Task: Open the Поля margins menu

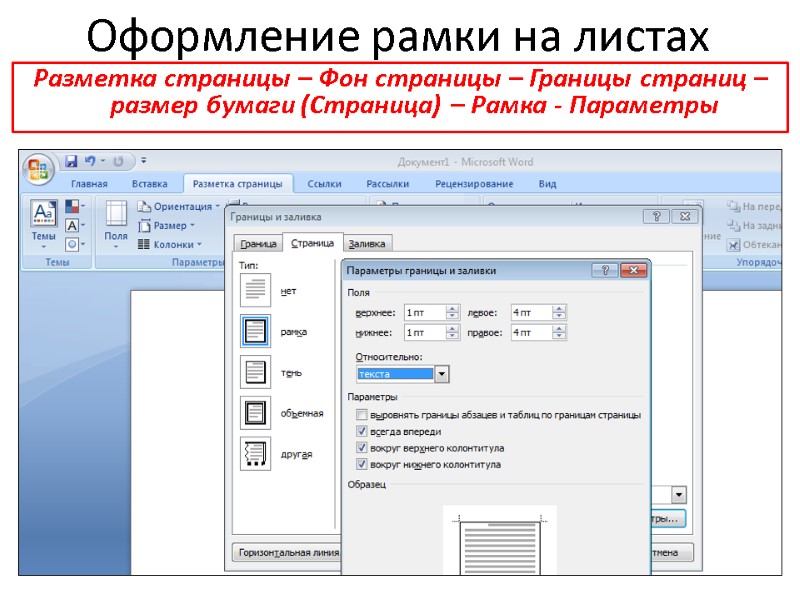Action: (116, 224)
